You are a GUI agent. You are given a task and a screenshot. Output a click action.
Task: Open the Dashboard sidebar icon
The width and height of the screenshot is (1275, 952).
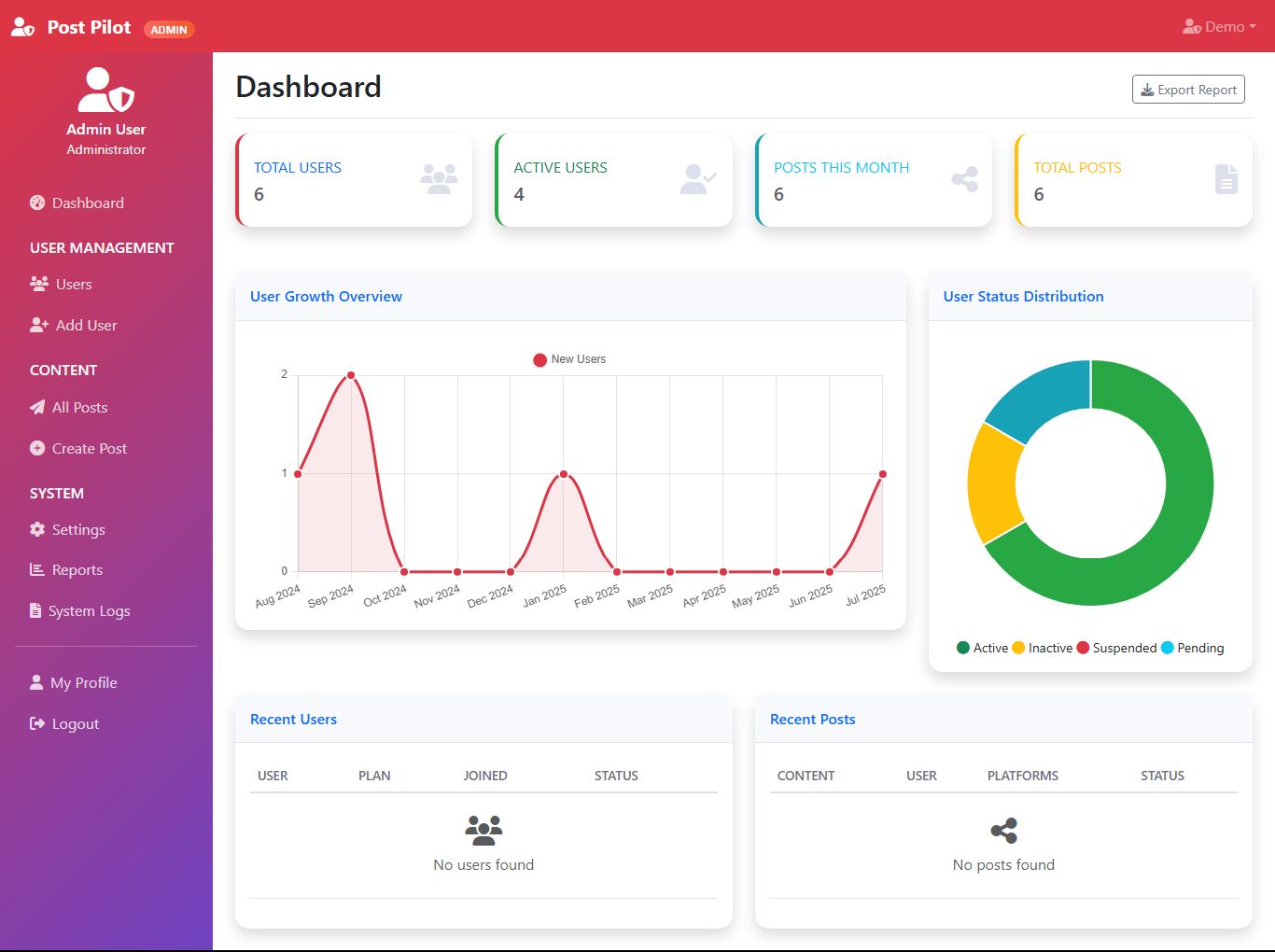[x=37, y=203]
